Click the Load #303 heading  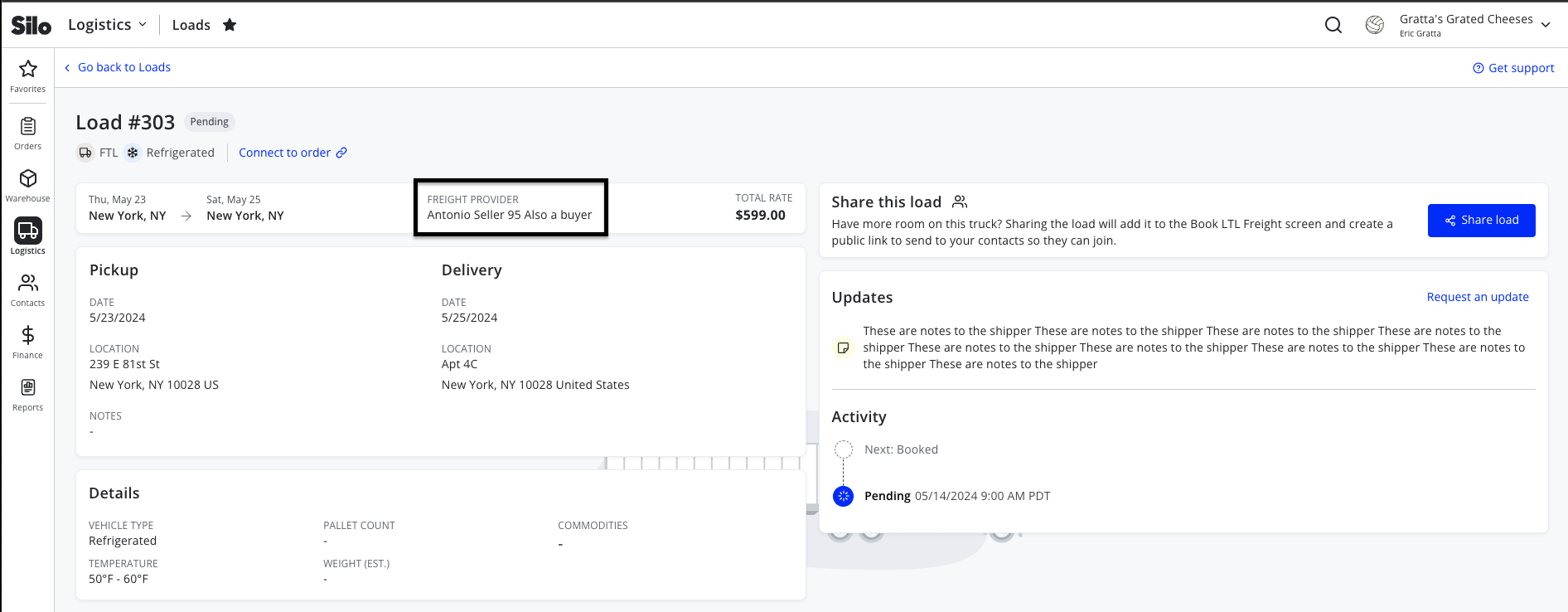pos(125,123)
